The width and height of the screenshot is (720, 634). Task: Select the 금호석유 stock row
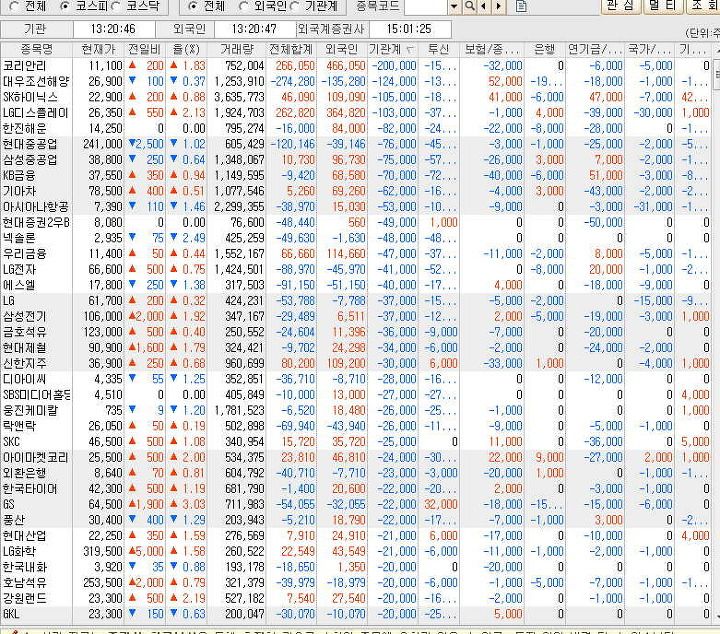356,332
